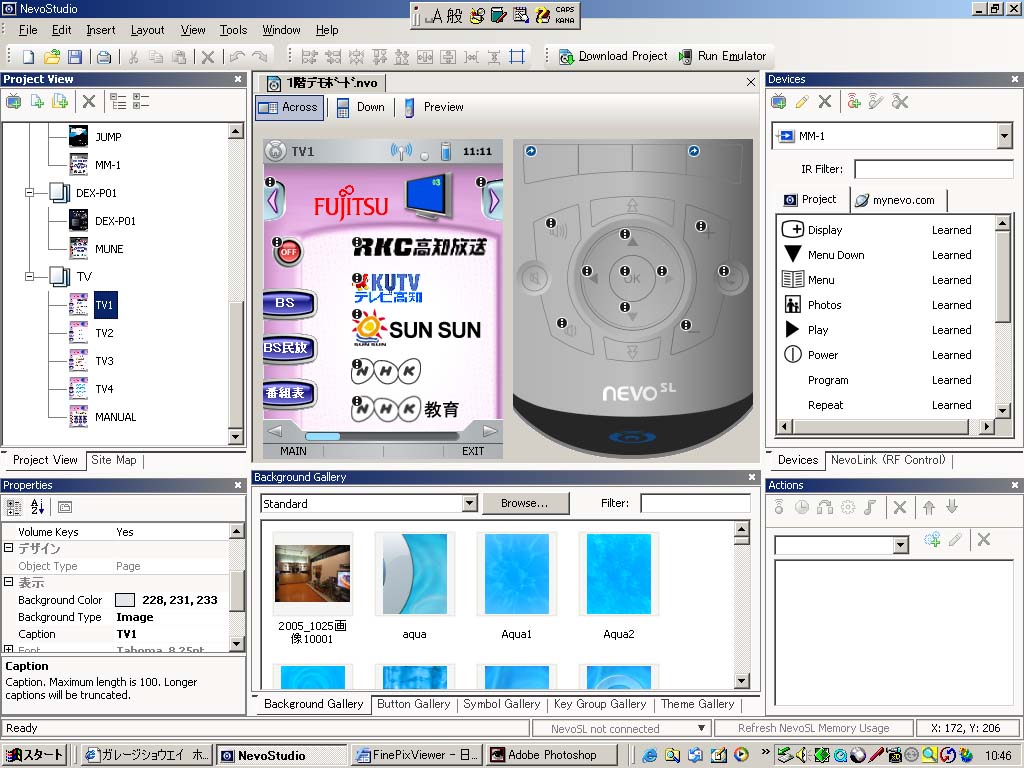Click collapse-all tree icon in Project View toolbar
This screenshot has height=768, width=1024.
click(x=141, y=101)
